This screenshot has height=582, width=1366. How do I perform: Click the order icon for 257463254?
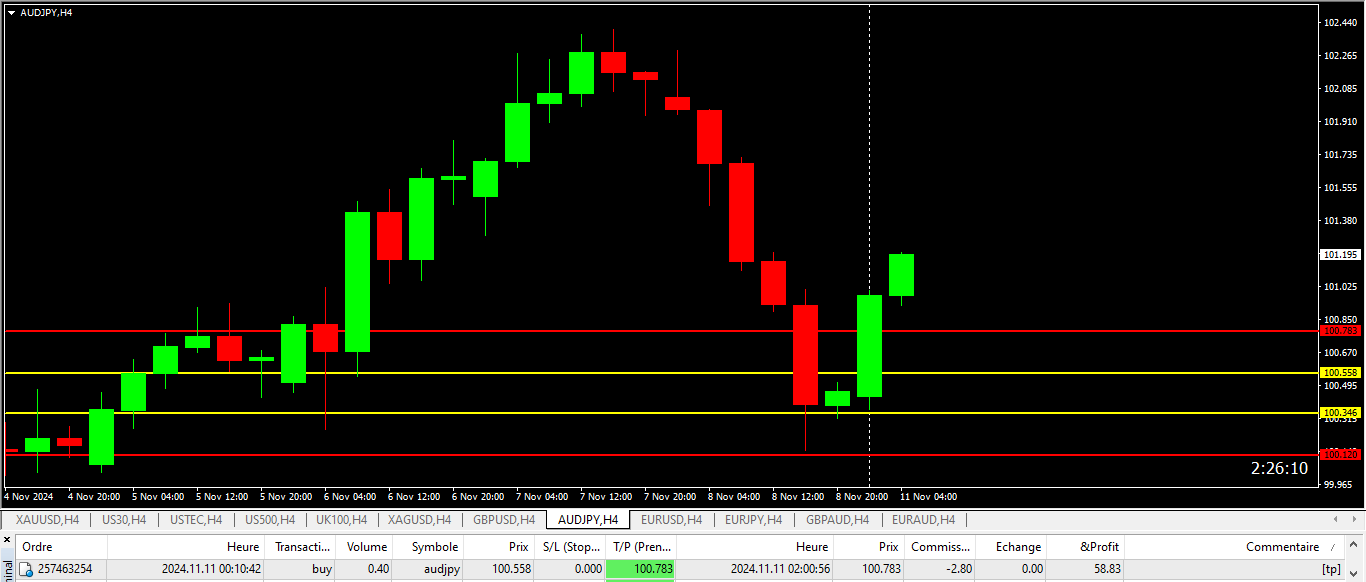[x=27, y=569]
